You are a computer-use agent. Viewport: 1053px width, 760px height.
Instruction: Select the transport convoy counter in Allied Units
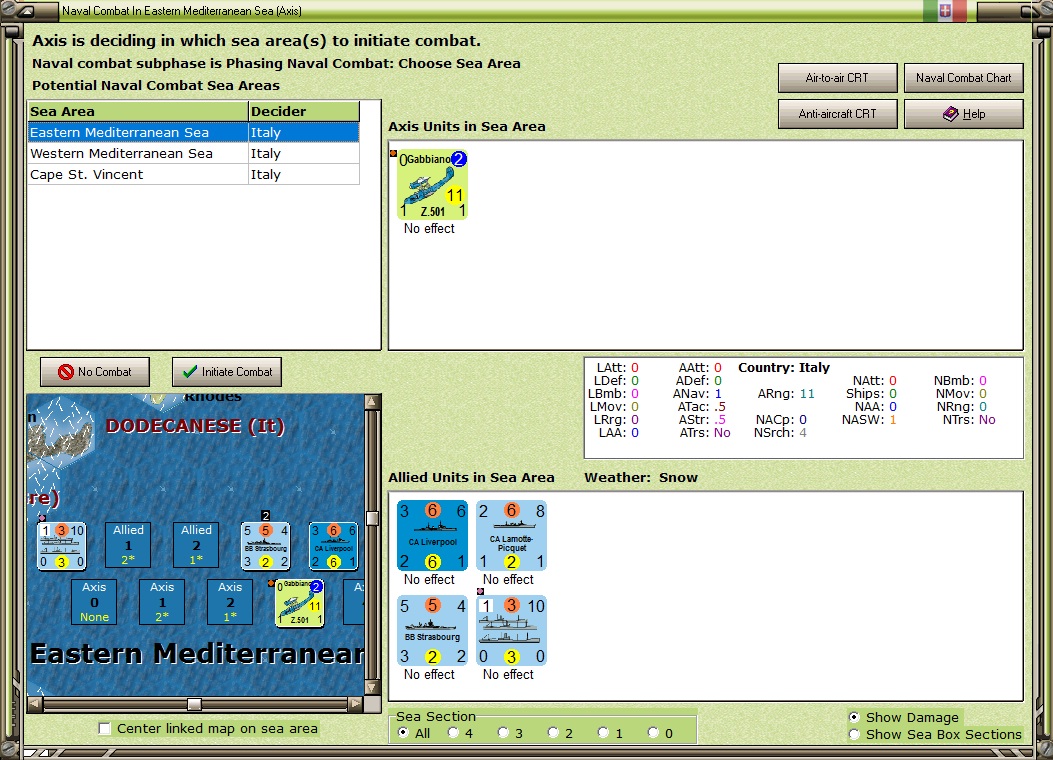[511, 630]
